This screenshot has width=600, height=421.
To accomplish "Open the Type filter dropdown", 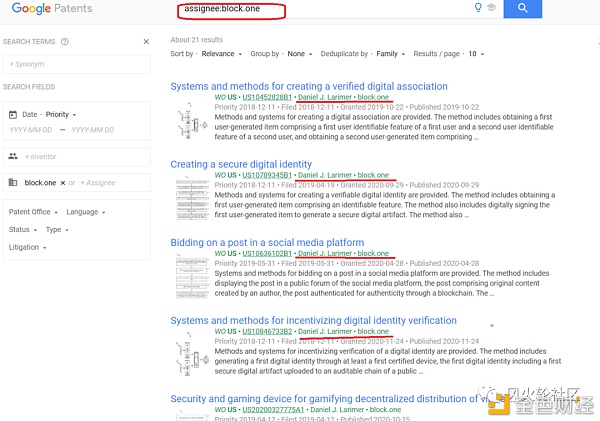I will 57,230.
